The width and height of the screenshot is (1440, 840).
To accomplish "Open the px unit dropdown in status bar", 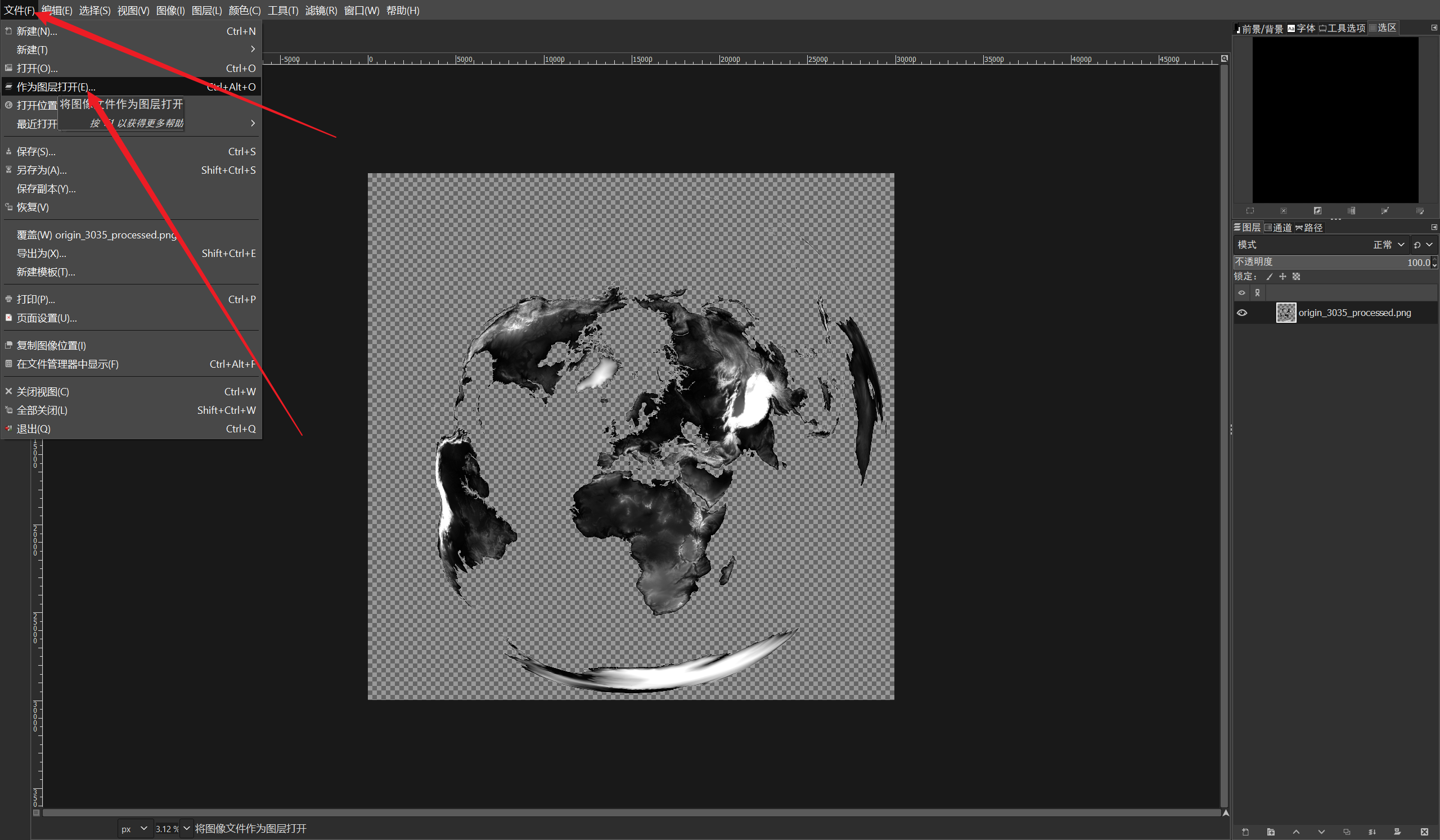I will [135, 829].
